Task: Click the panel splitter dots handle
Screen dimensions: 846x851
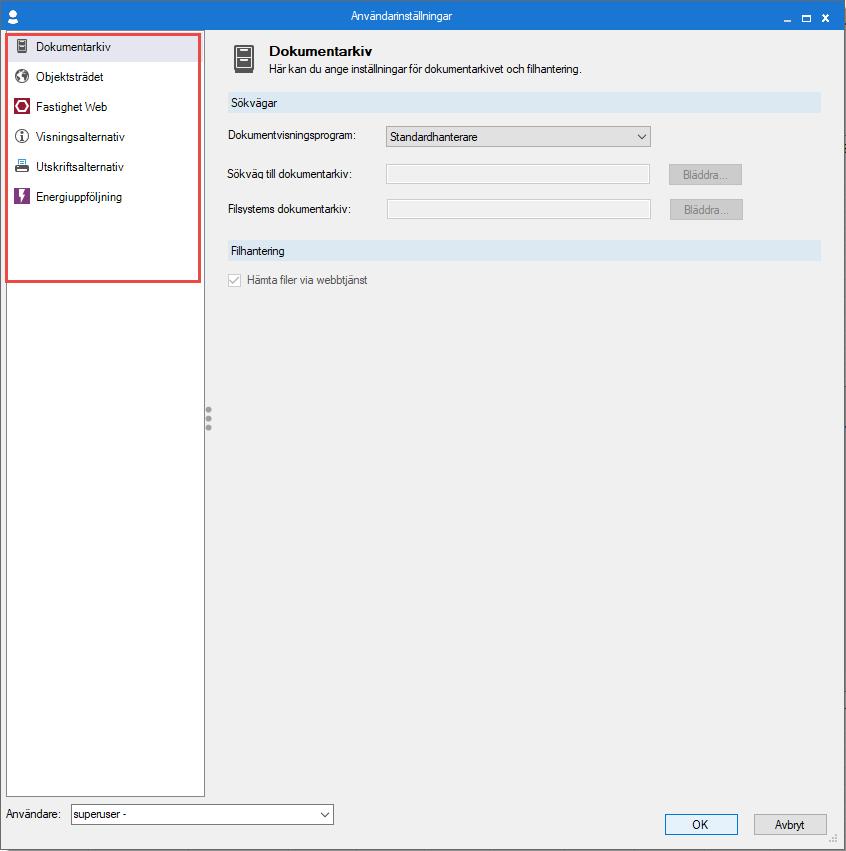Action: (x=208, y=418)
